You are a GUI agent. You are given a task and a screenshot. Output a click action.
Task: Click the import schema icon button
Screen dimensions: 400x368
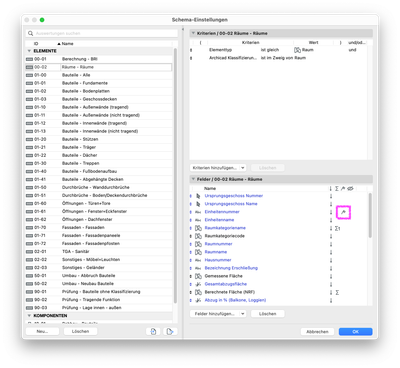click(x=153, y=332)
